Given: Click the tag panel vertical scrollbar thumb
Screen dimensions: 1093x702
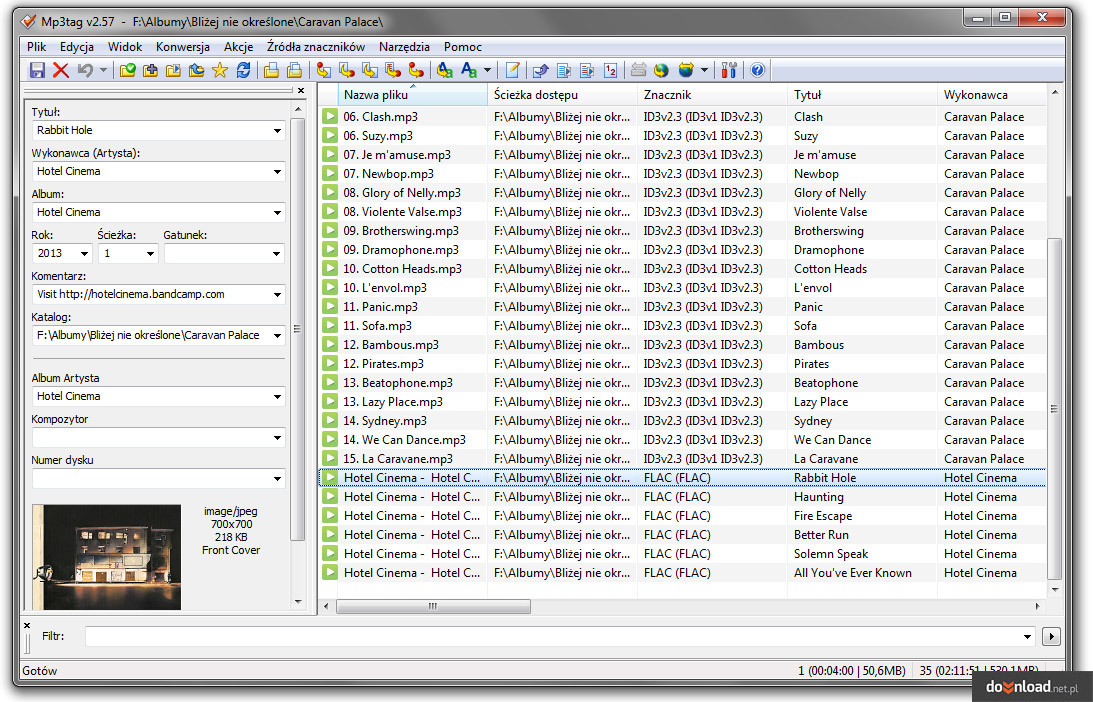Looking at the screenshot, I should click(x=298, y=329).
